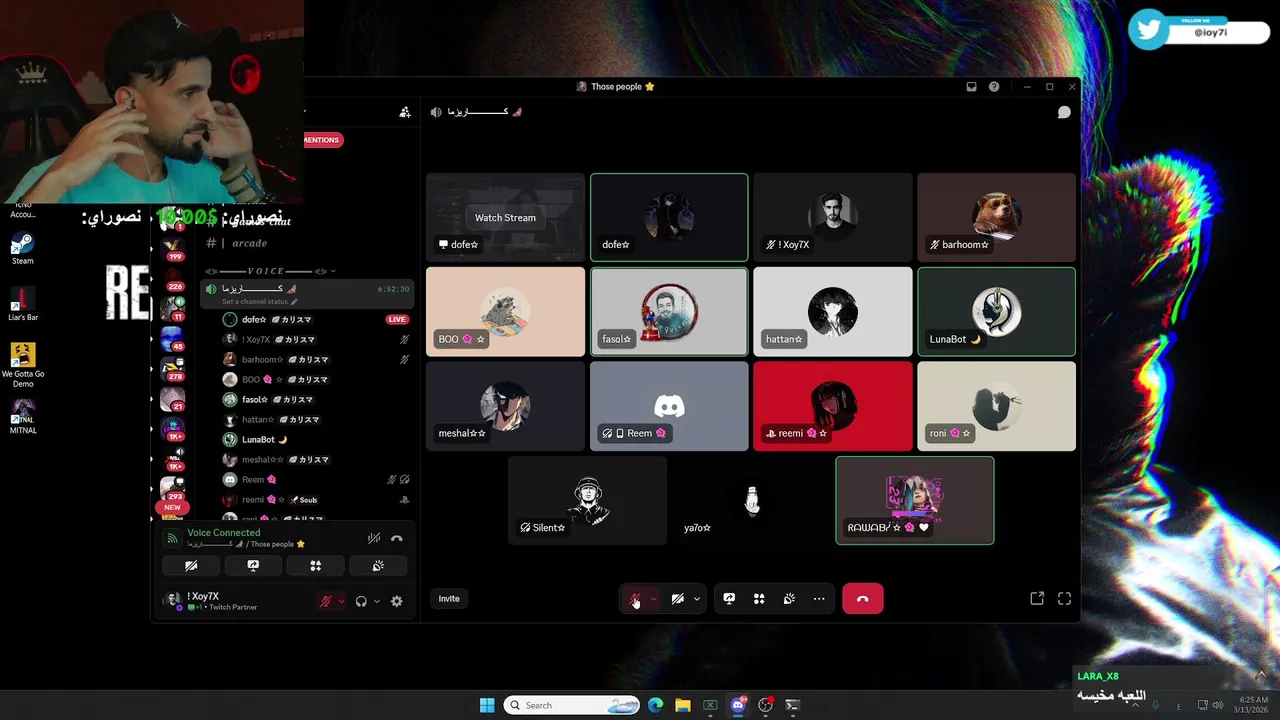This screenshot has height=720, width=1280.
Task: Select Reem's Discord-logo tile
Action: pyautogui.click(x=669, y=406)
